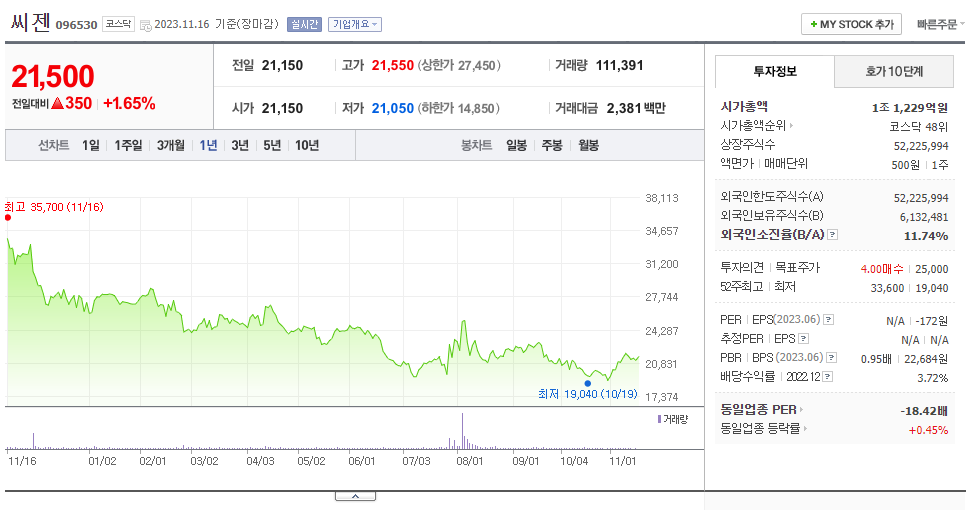The width and height of the screenshot is (971, 510).
Task: Open help icon next to EPS(2023.06)
Action: pyautogui.click(x=829, y=319)
